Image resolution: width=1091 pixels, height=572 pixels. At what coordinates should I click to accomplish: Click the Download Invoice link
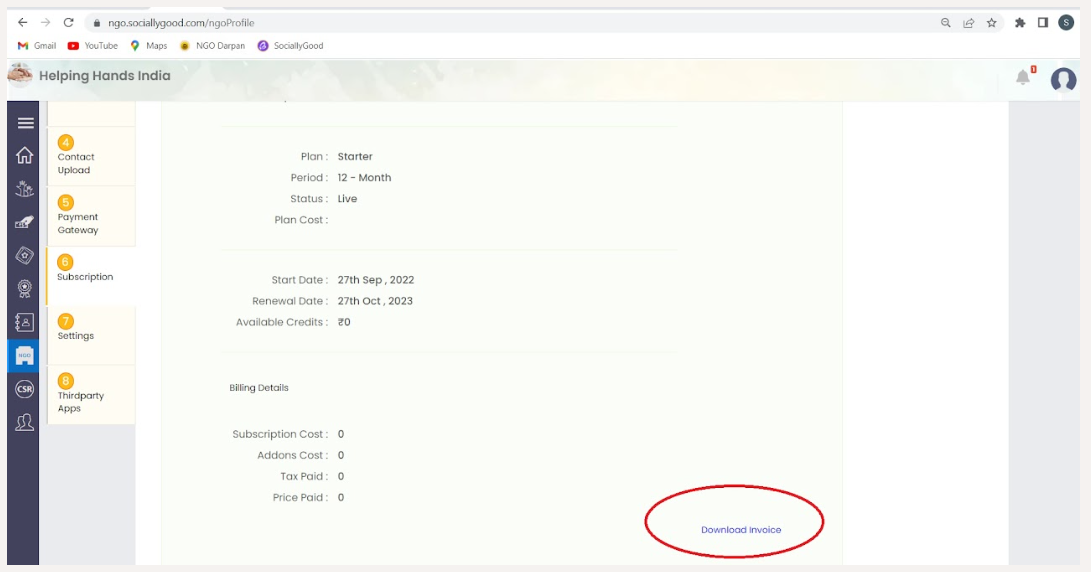point(741,530)
